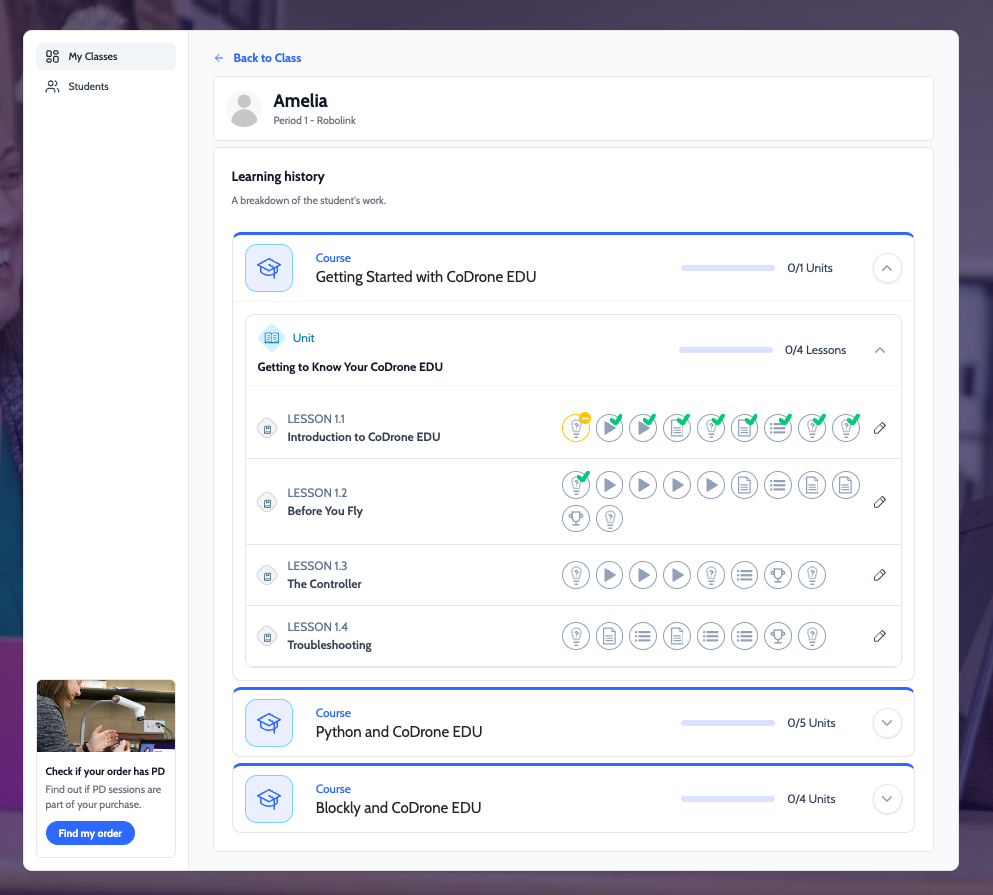Click the yellow in-progress quiz icon in Lesson 1.1
The image size is (993, 895).
point(576,428)
